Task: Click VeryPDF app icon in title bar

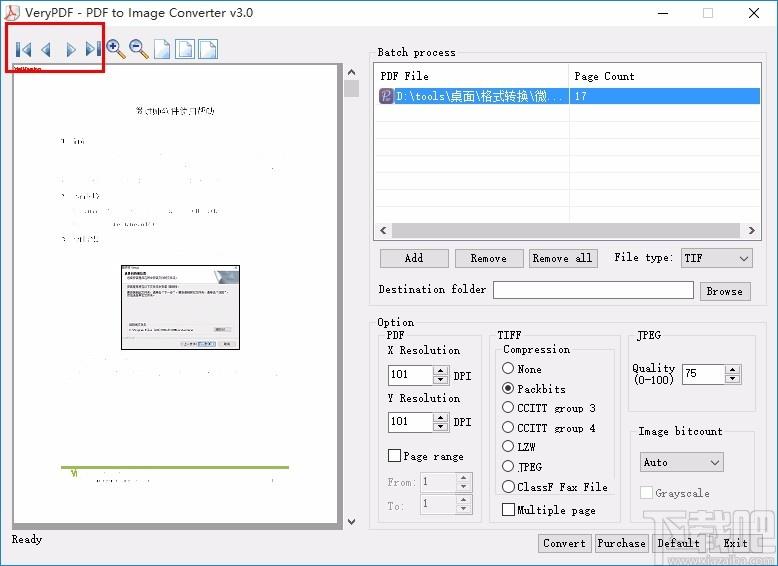Action: tap(12, 12)
